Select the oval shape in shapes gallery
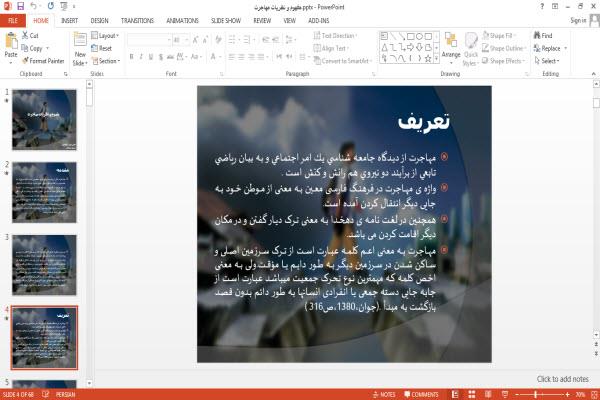This screenshot has height=400, width=600. [x=419, y=36]
